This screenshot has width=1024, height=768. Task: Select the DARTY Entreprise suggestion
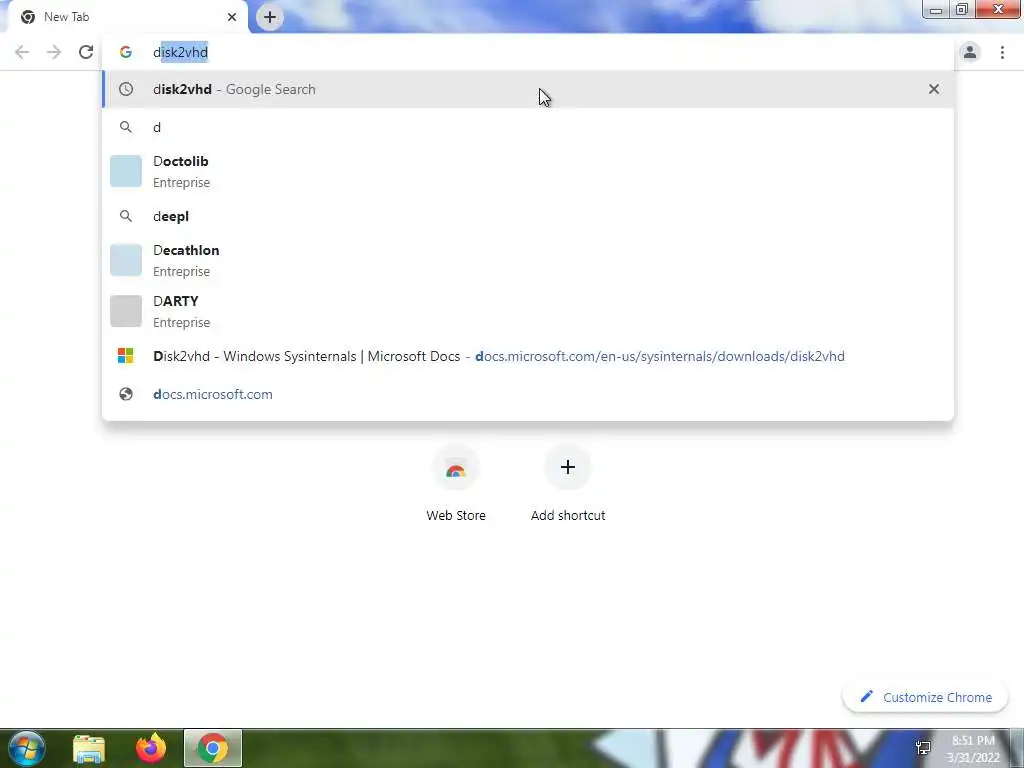[x=528, y=311]
